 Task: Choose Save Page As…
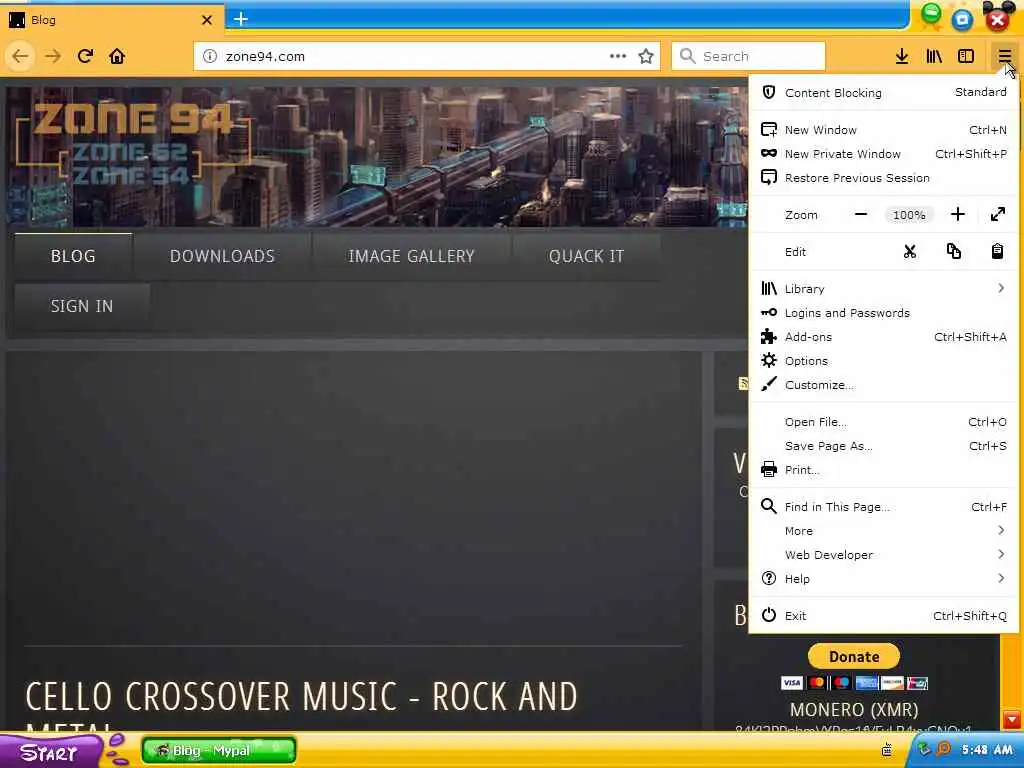[x=884, y=446]
